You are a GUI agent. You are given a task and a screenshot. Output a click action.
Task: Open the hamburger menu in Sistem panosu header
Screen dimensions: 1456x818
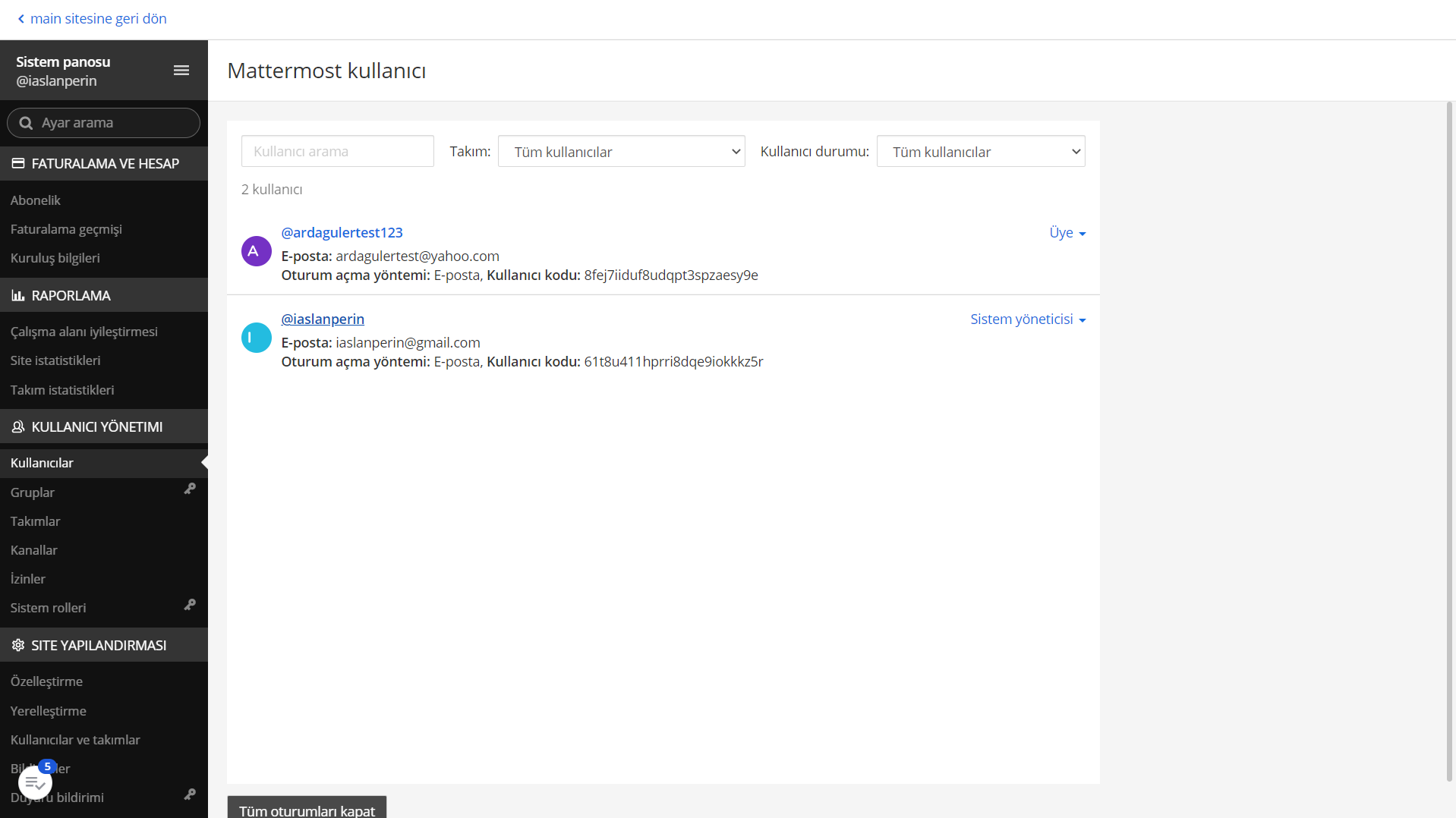coord(181,71)
